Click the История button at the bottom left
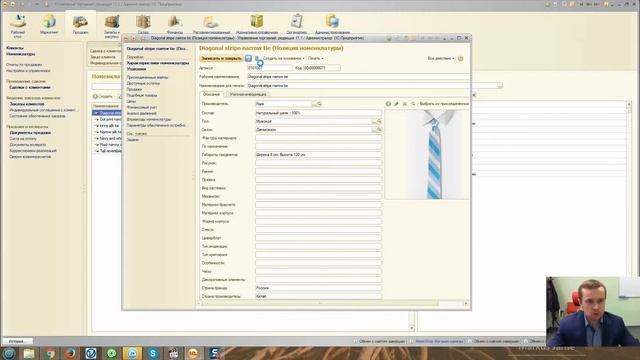Viewport: 640px width, 360px height. (x=17, y=341)
